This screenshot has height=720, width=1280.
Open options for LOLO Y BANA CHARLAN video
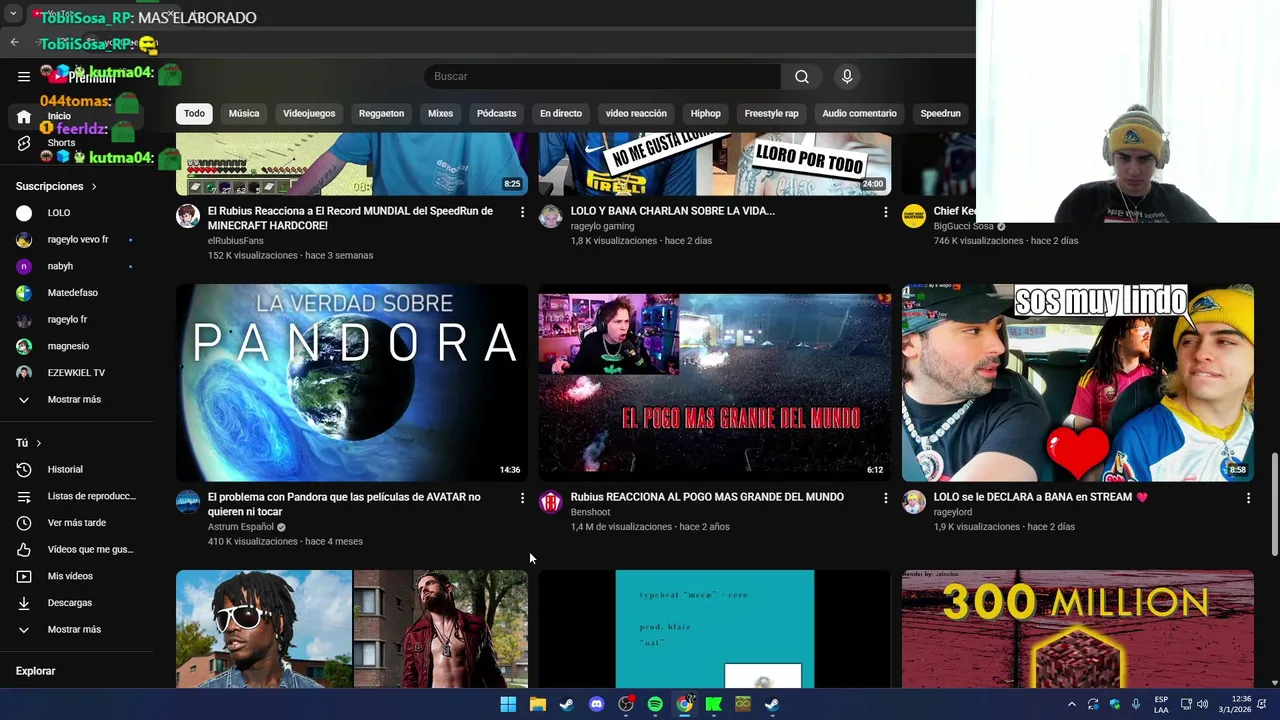[885, 212]
